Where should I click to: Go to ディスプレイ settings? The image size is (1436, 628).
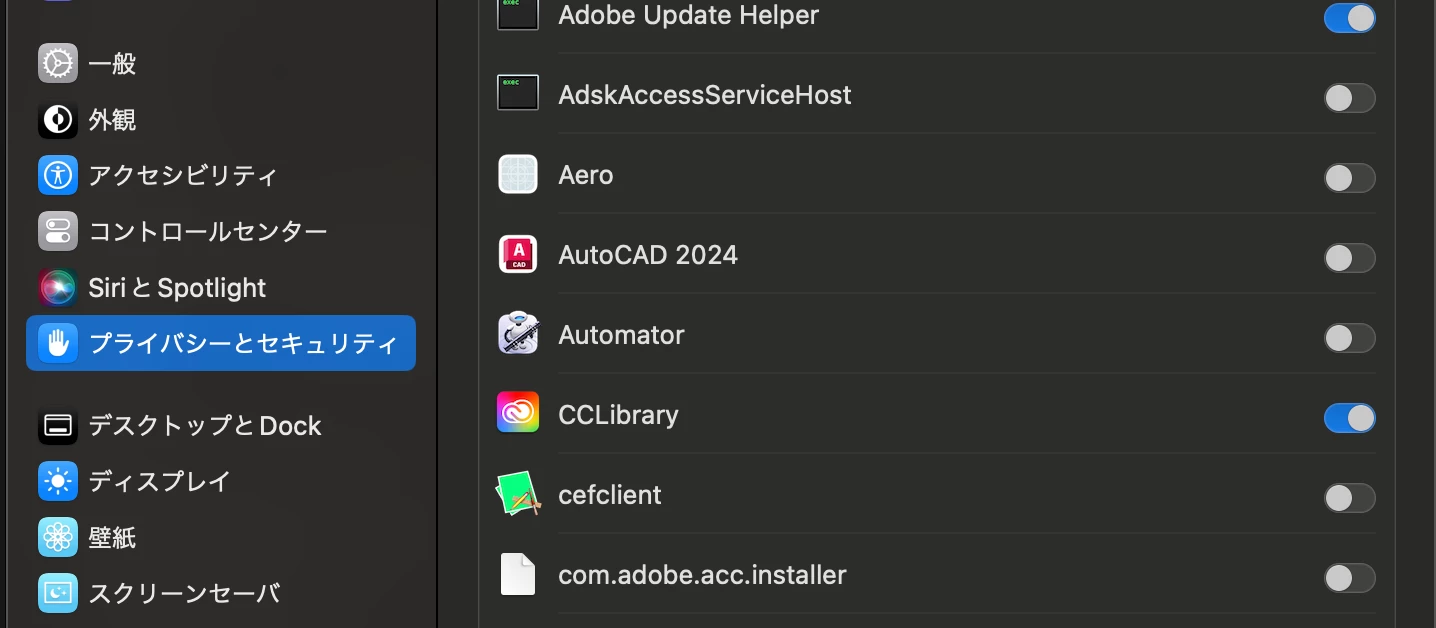221,482
